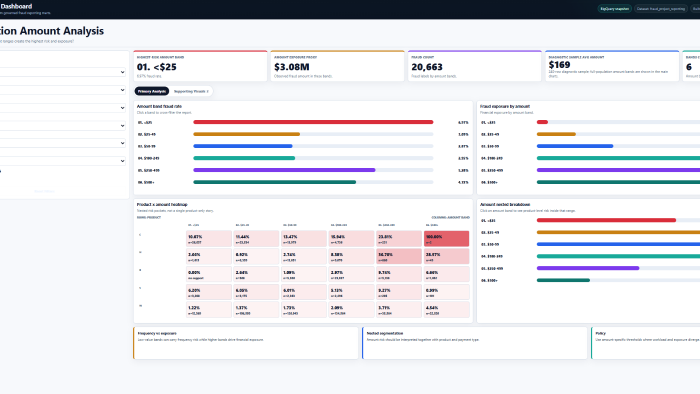Open the topmost sidebar filter dropdown
The image size is (700, 394).
pyautogui.click(x=62, y=72)
